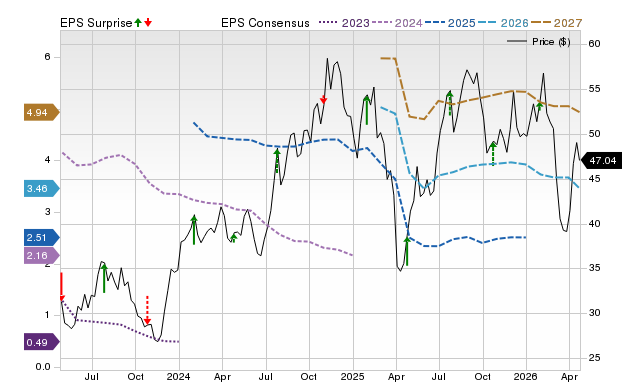
Task: Click the green up arrow in EPS Surprise legend
Action: [x=138, y=22]
